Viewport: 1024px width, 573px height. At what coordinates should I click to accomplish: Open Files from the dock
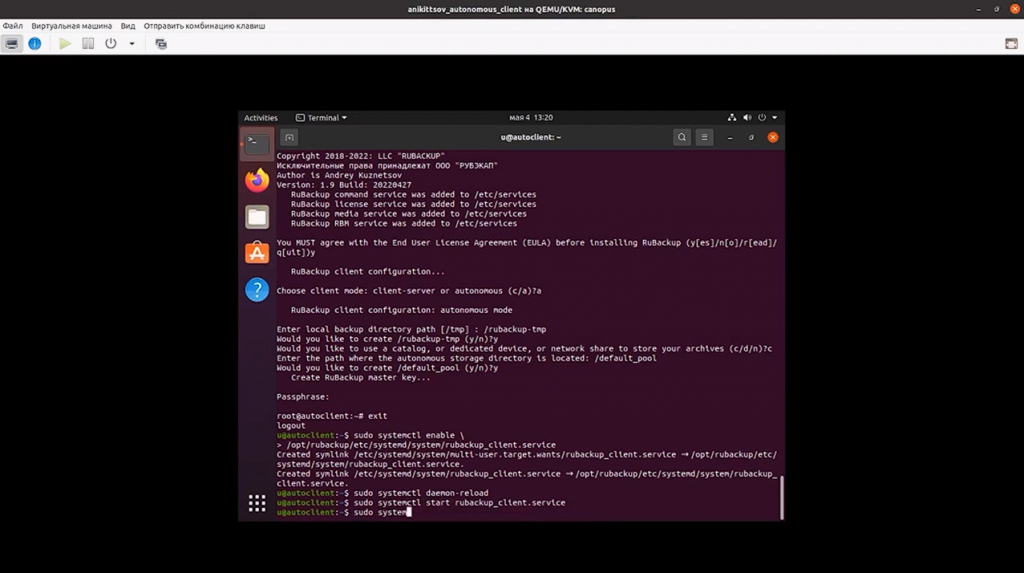(x=257, y=217)
